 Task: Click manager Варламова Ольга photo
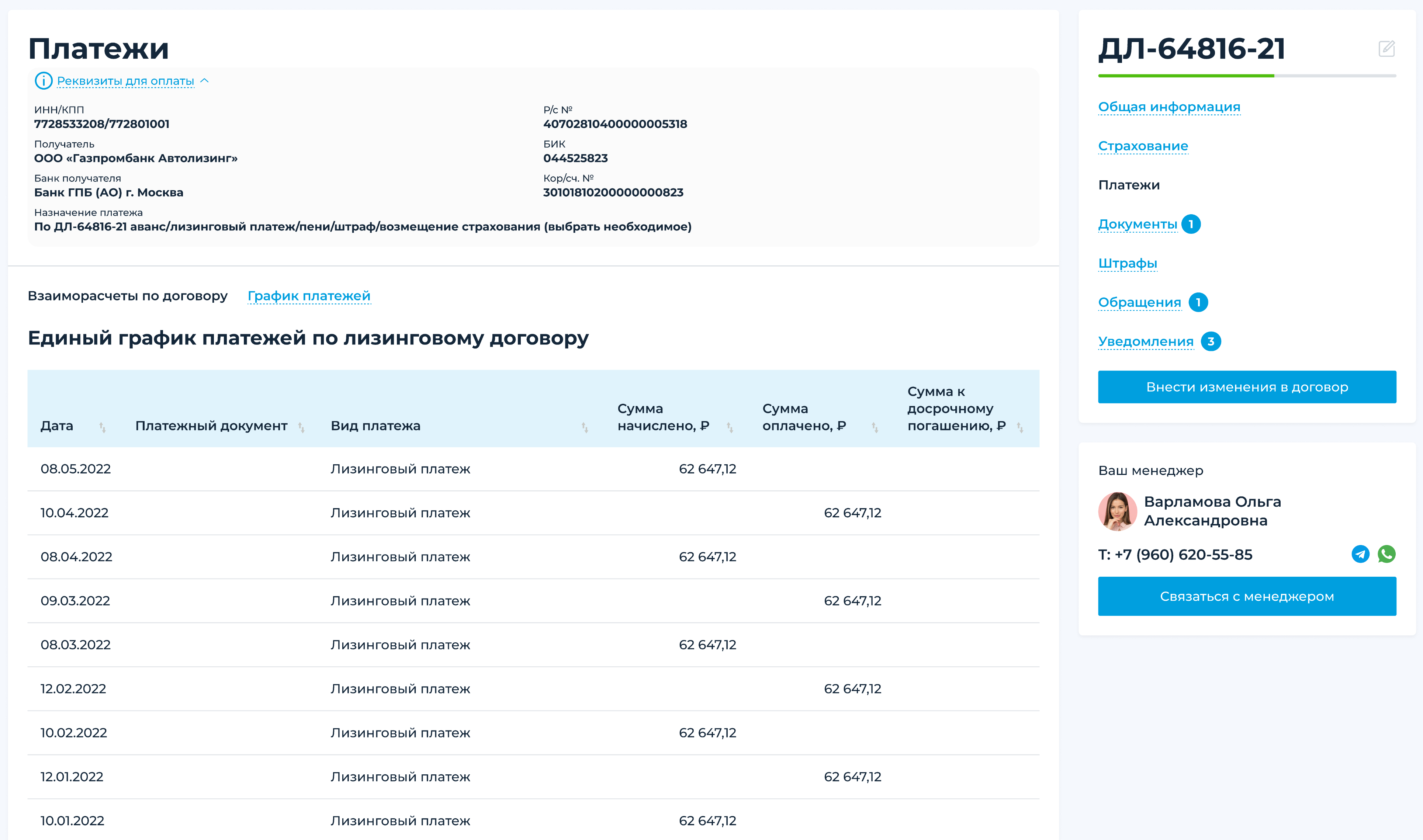1117,511
